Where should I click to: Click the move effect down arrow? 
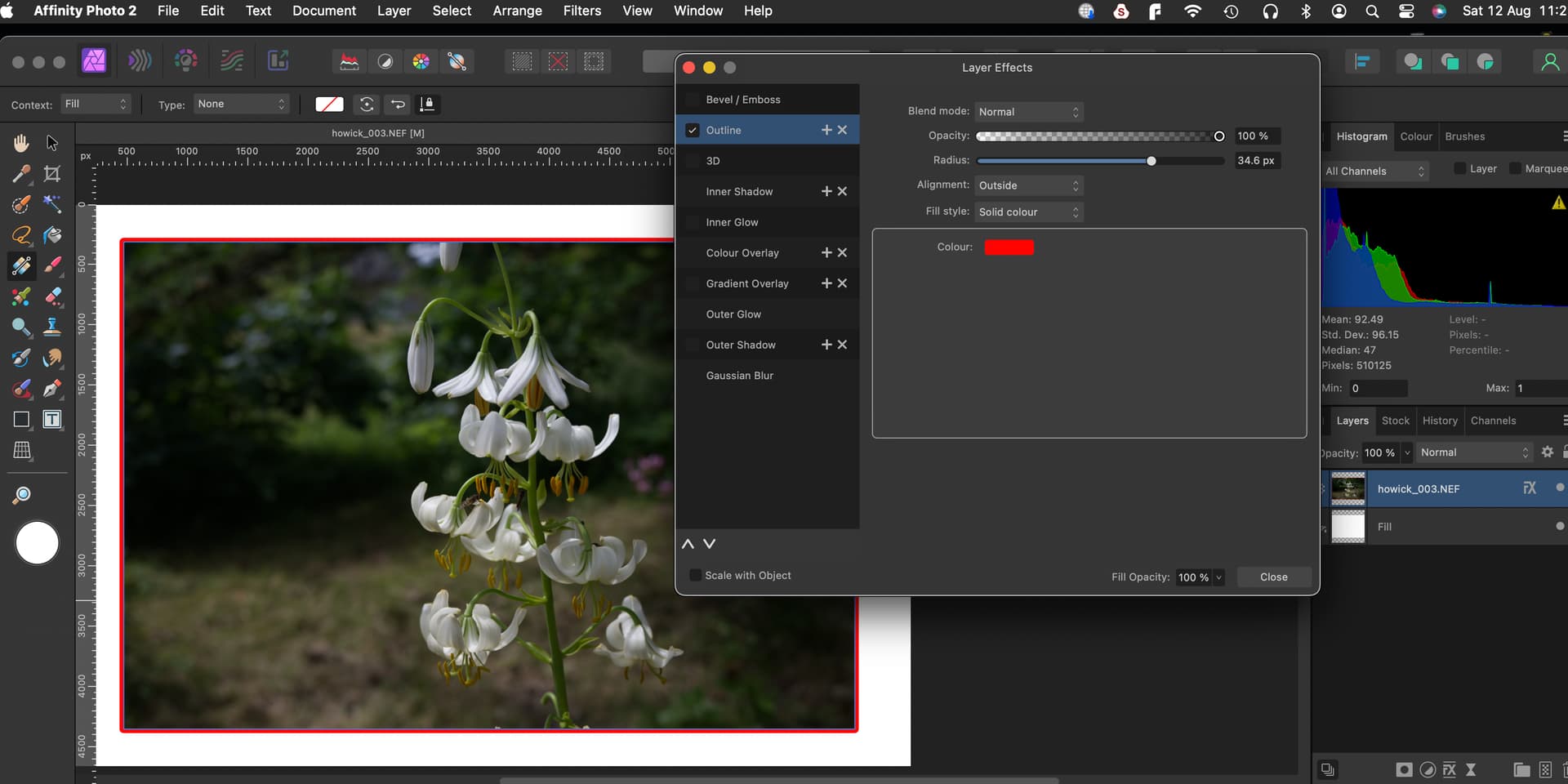click(709, 544)
